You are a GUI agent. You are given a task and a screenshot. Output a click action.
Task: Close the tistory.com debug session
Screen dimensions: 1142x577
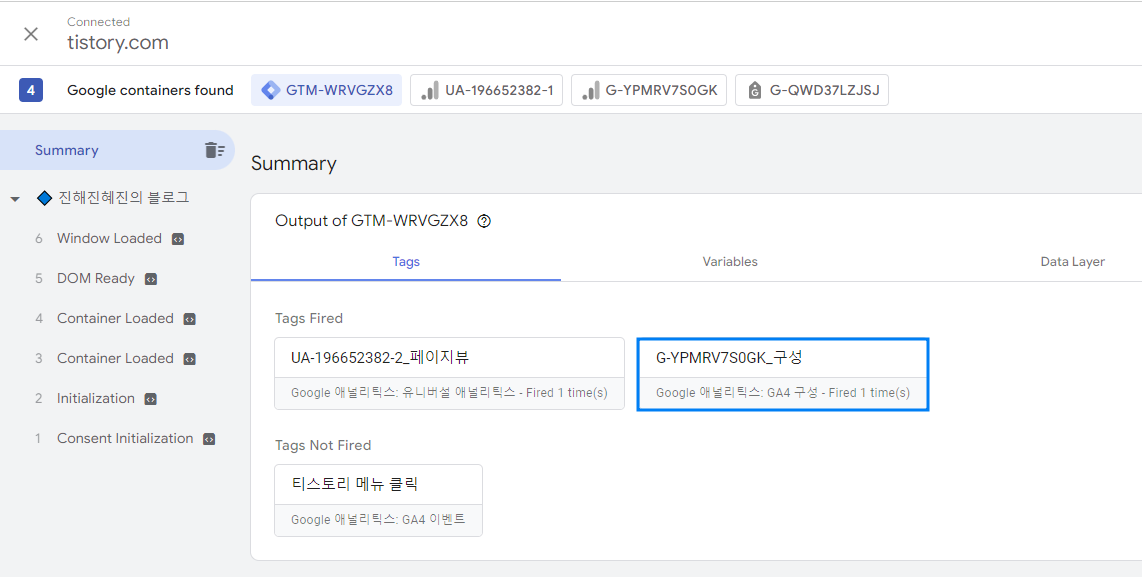point(31,34)
